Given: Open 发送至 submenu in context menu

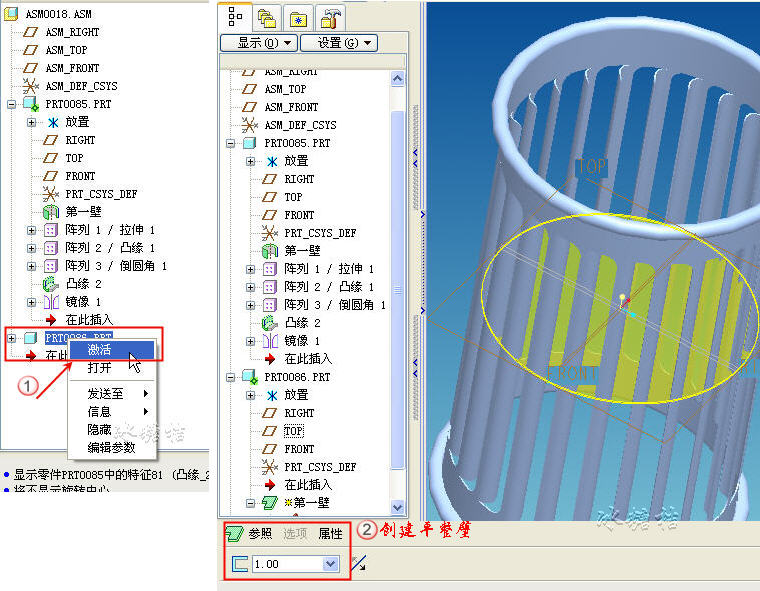Looking at the screenshot, I should (112, 394).
